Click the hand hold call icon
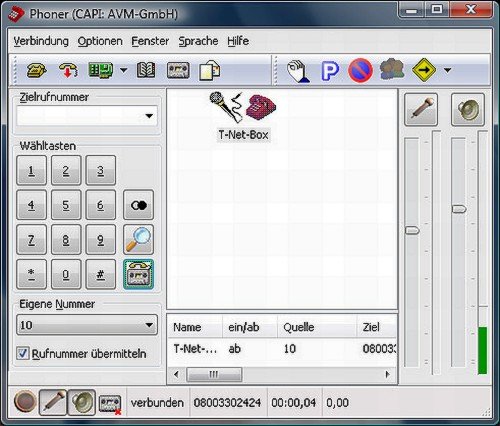The image size is (500, 426). tap(298, 71)
